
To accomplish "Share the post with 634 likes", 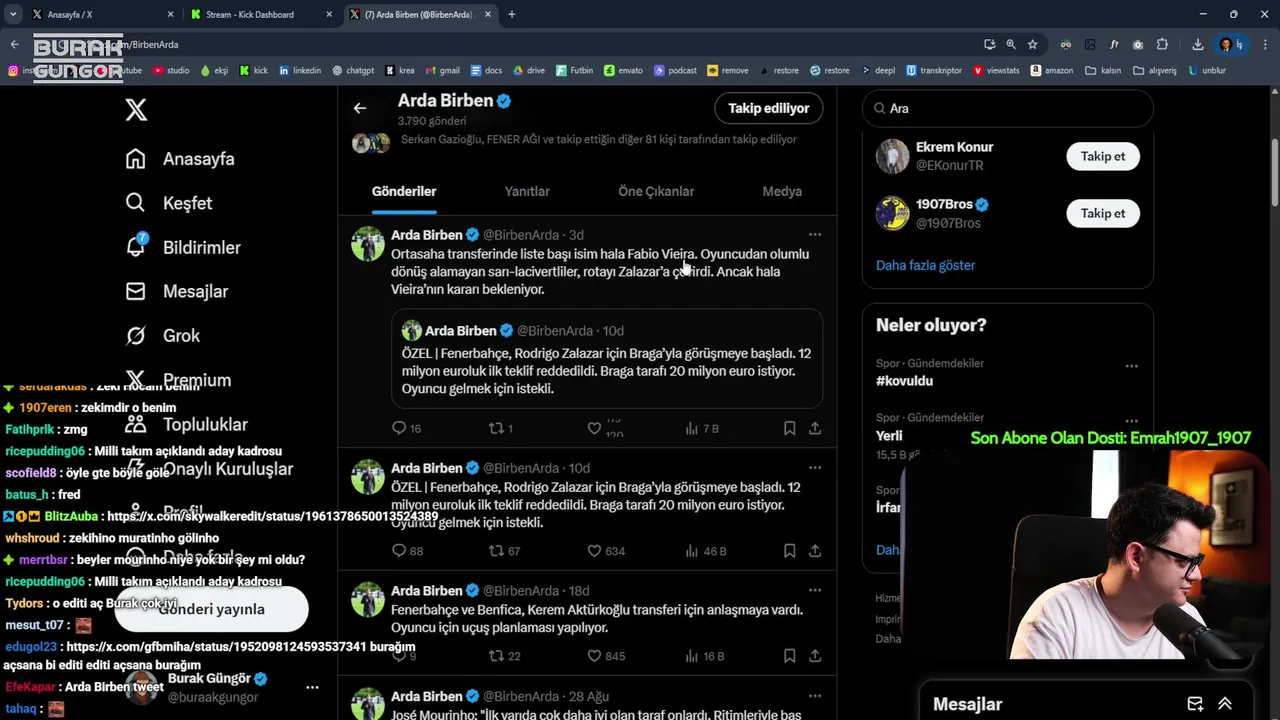I will tap(815, 551).
